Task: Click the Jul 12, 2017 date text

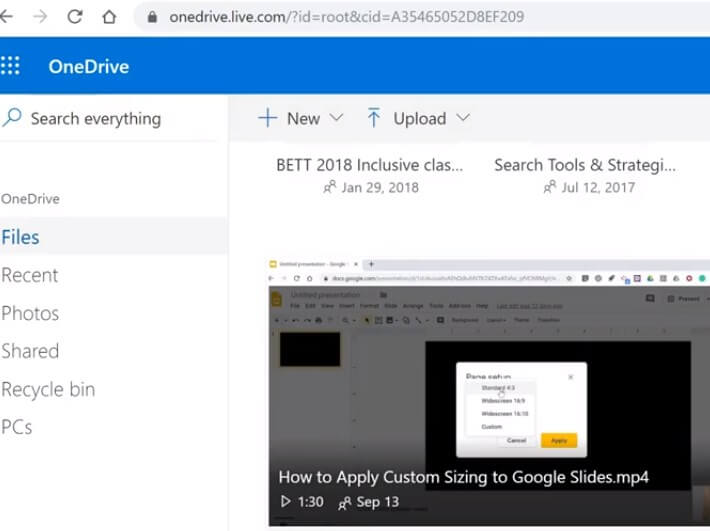Action: point(598,187)
